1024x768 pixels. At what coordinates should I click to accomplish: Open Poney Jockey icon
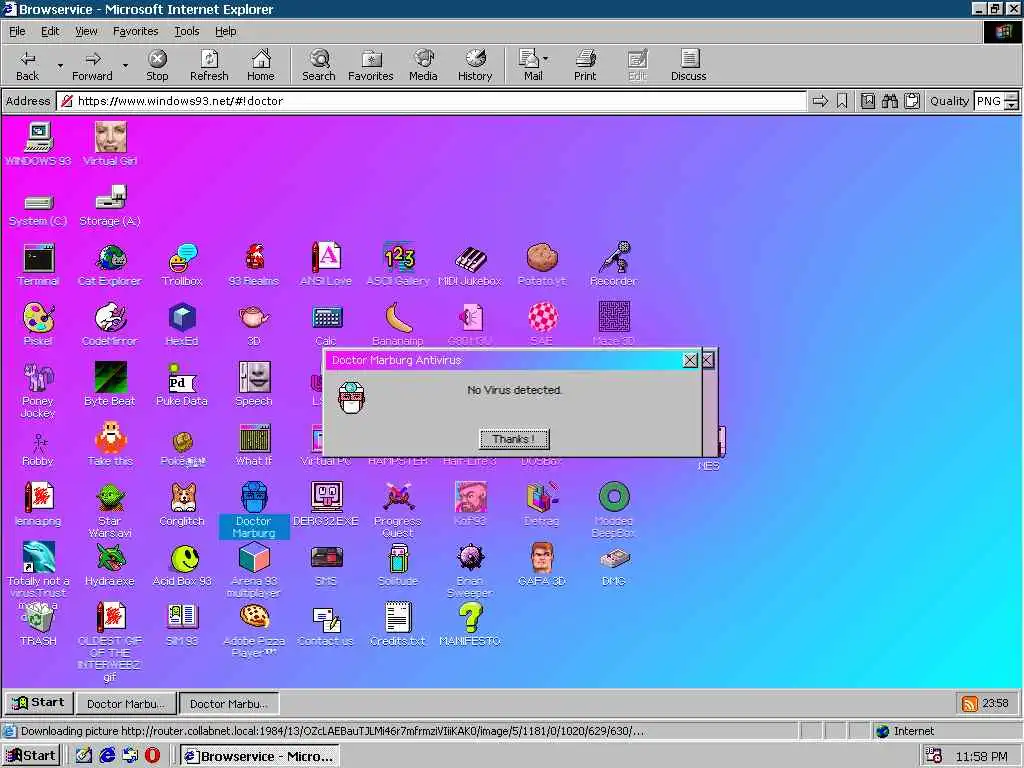coord(38,391)
